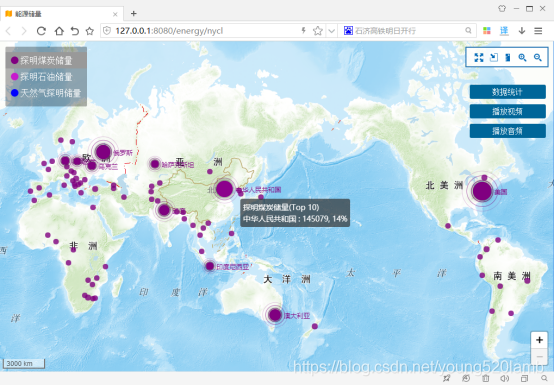This screenshot has height=386, width=554.
Task: Open a new tab with plus button
Action: (134, 13)
